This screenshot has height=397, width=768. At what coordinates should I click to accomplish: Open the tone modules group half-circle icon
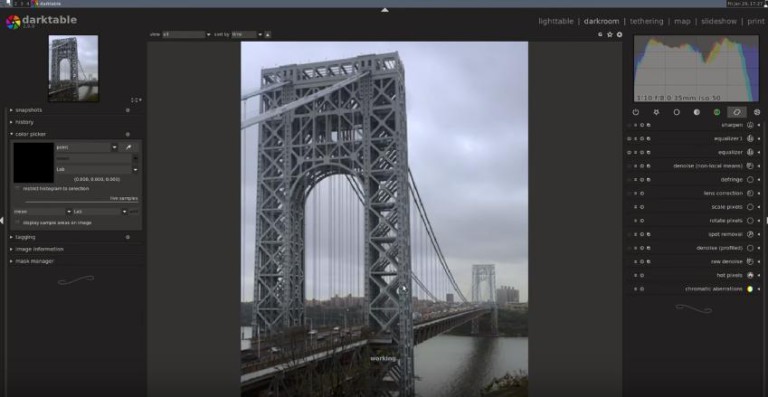pos(696,112)
